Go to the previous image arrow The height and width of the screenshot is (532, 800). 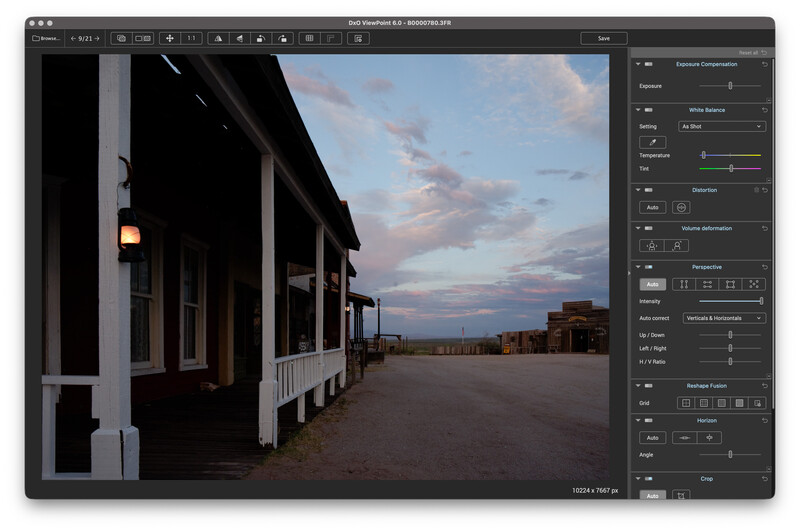[x=73, y=38]
